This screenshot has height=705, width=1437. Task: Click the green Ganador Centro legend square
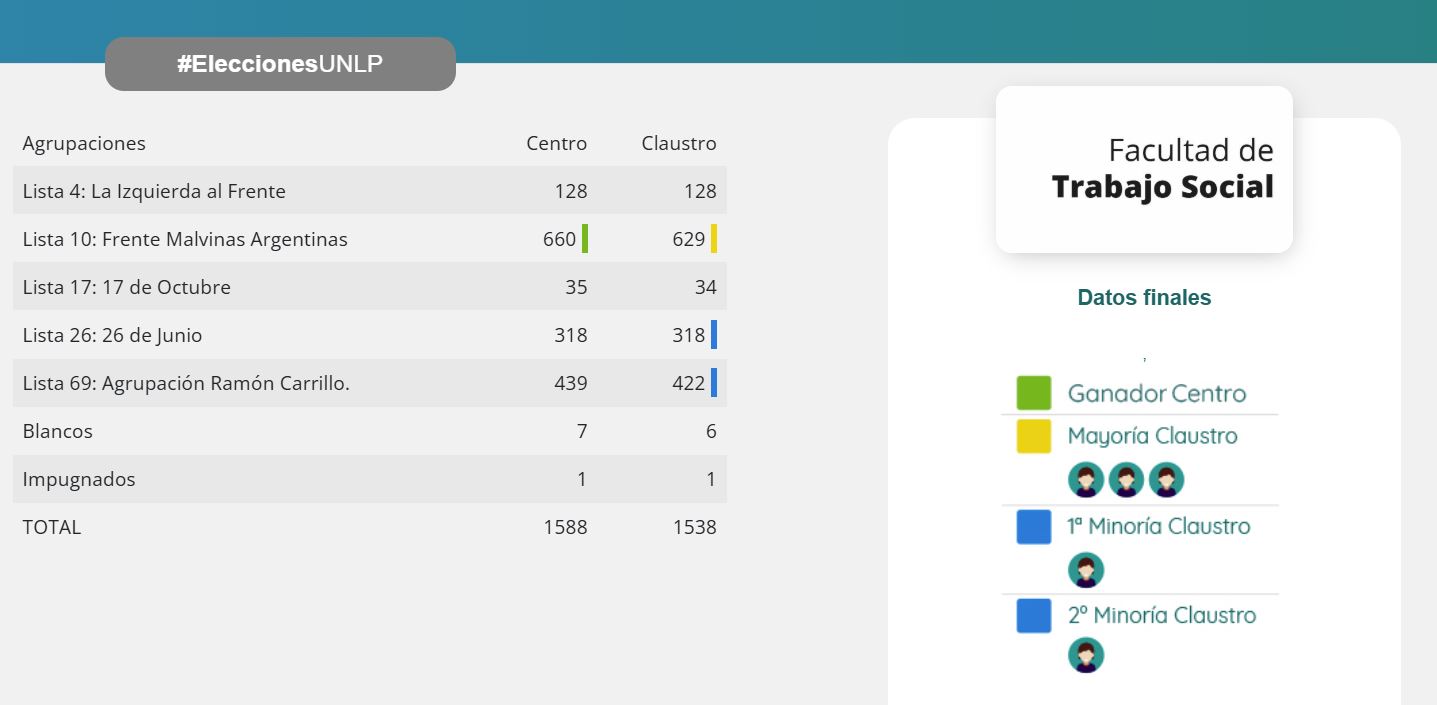click(x=1033, y=393)
